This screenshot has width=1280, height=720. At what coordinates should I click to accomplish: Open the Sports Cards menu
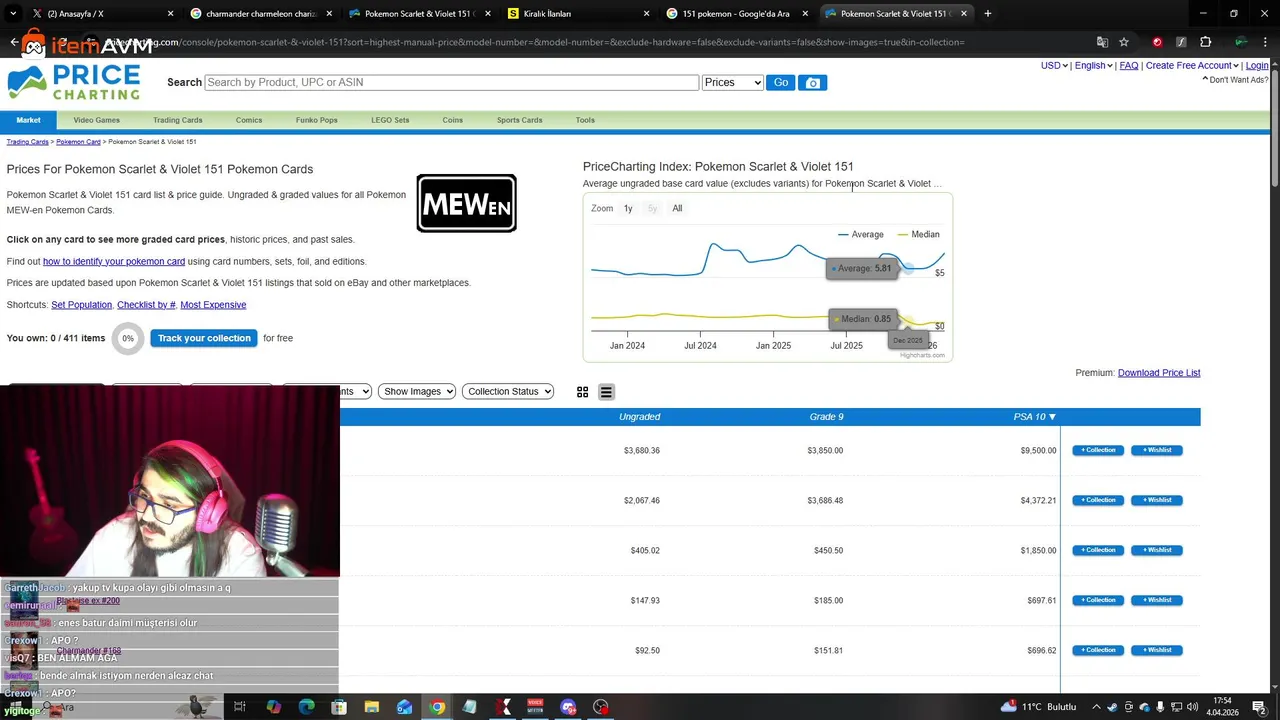[519, 120]
